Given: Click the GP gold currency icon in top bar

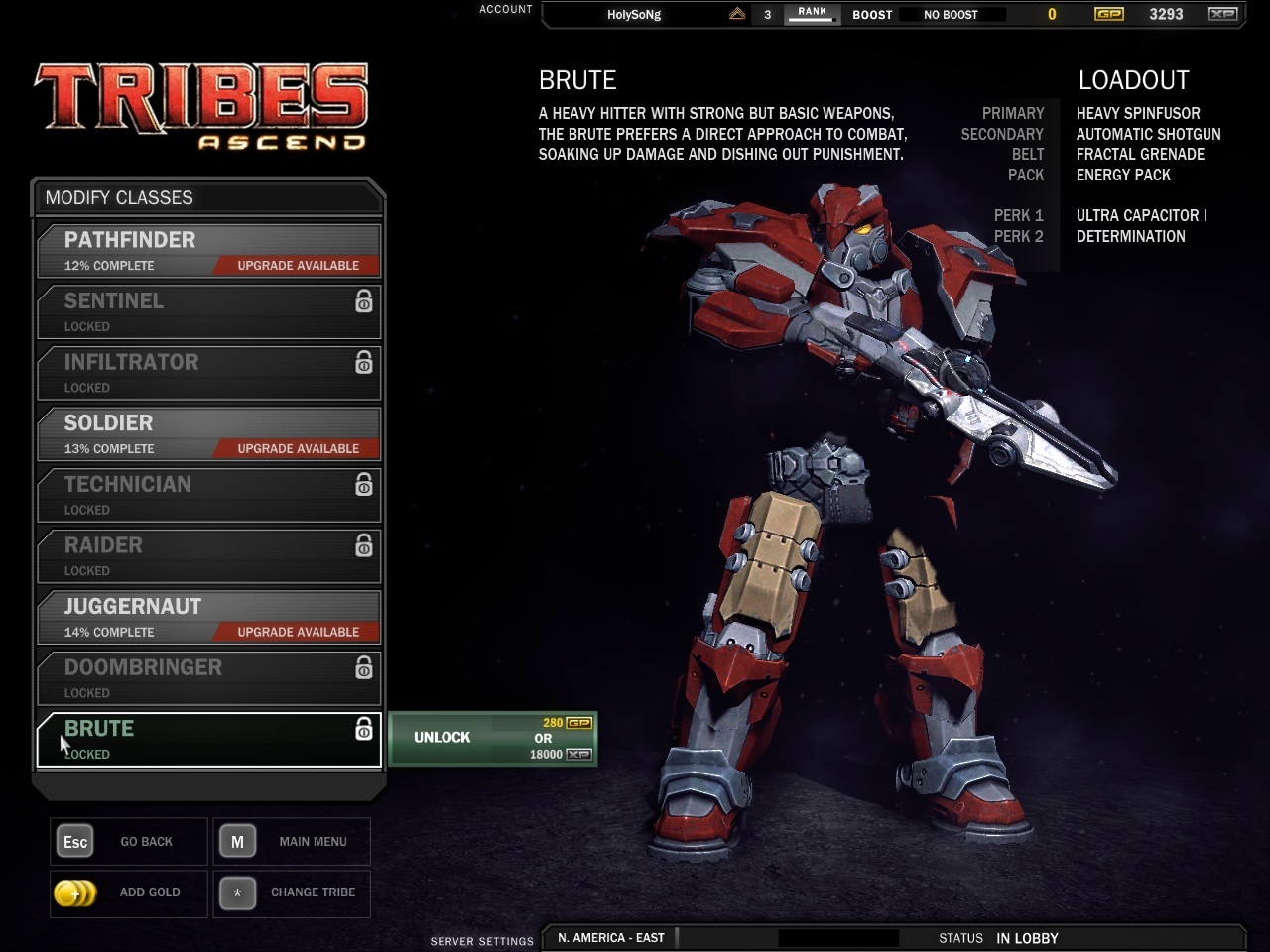Looking at the screenshot, I should pyautogui.click(x=1108, y=14).
